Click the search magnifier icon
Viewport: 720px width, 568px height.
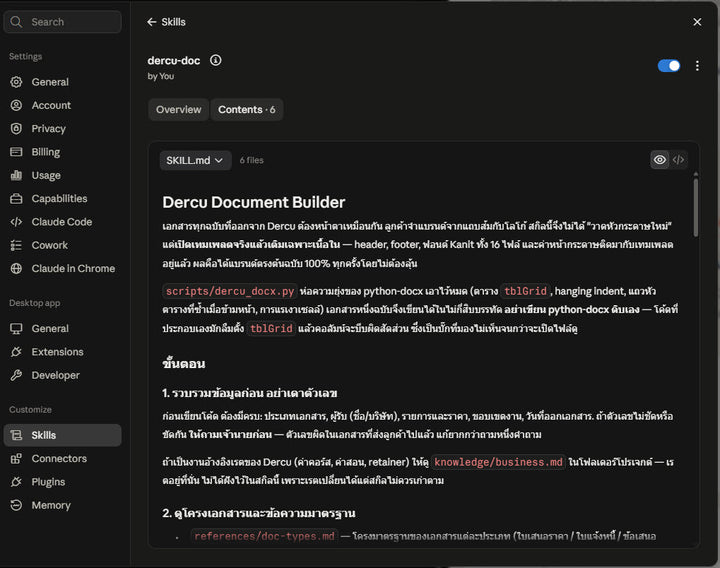pos(16,22)
